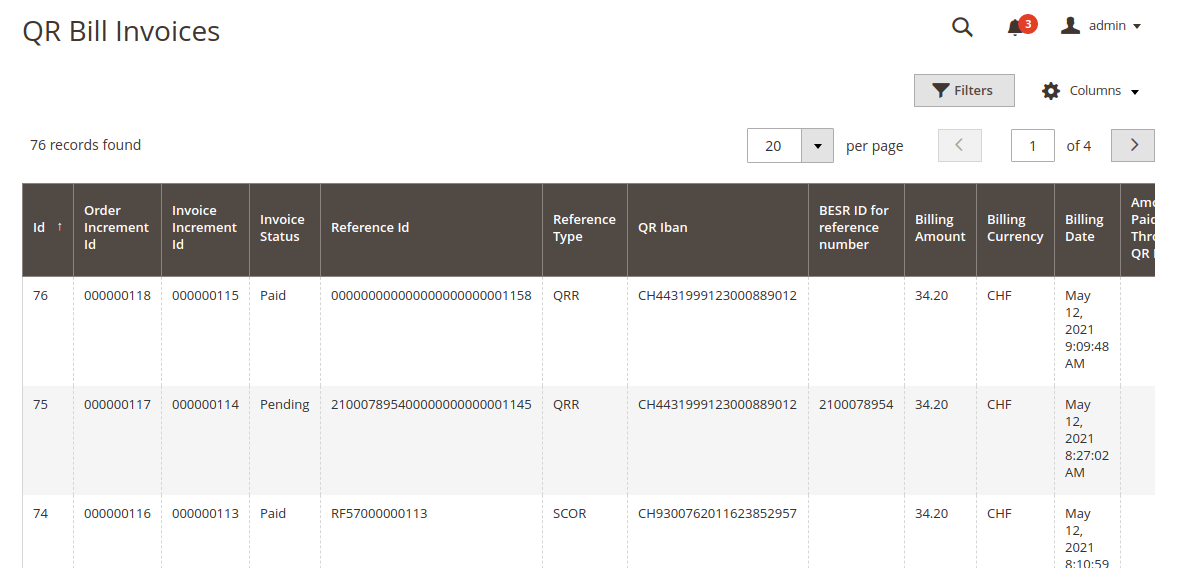Sort by Reference Id column header
The image size is (1181, 568).
[x=370, y=228]
